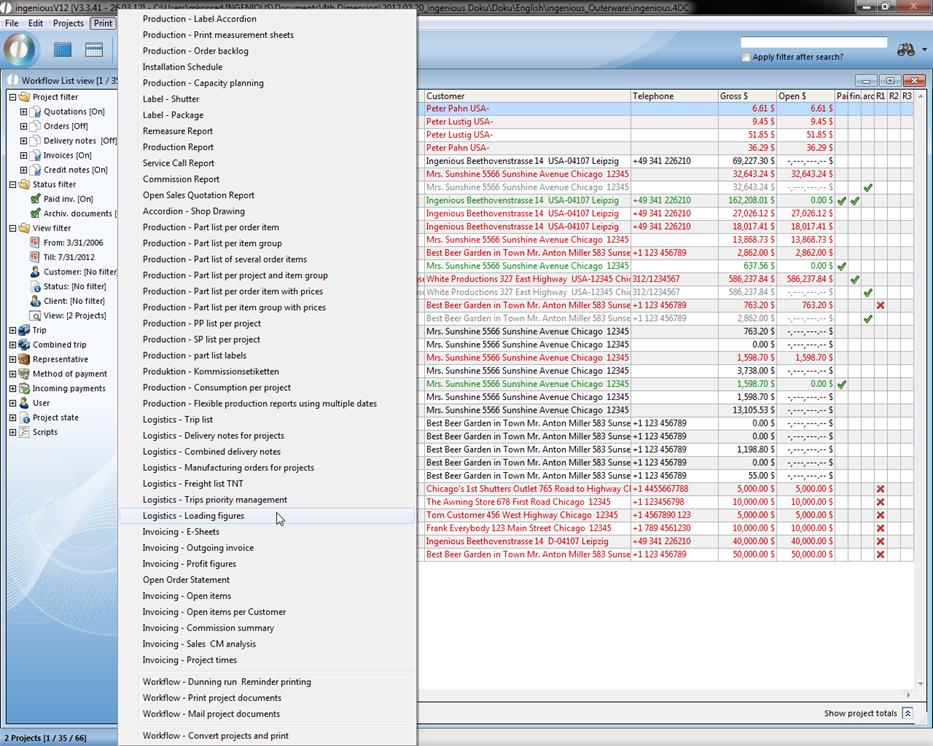Toggle the Archiv. documents filter checkmark

[36, 213]
